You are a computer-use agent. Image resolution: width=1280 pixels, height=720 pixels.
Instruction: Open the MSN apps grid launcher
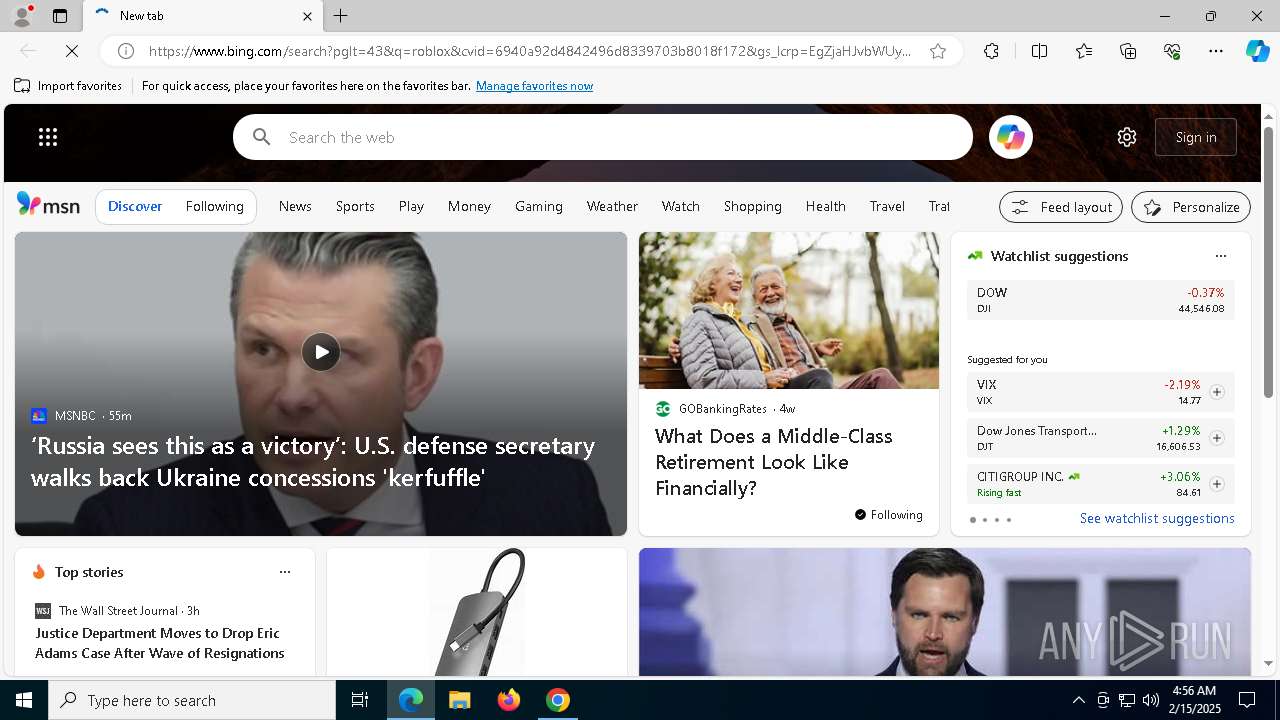[48, 137]
